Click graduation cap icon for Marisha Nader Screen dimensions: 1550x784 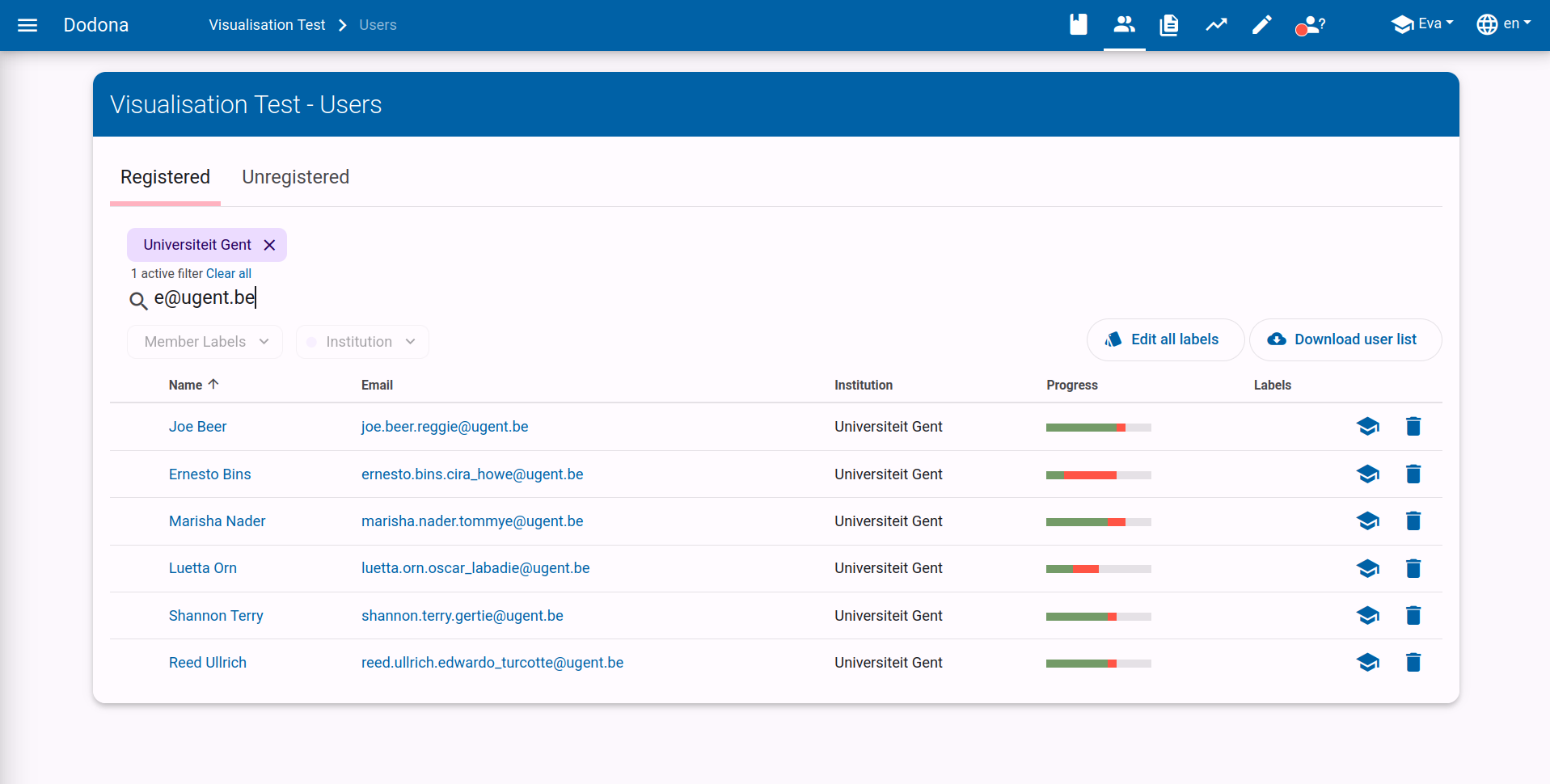pyautogui.click(x=1367, y=521)
